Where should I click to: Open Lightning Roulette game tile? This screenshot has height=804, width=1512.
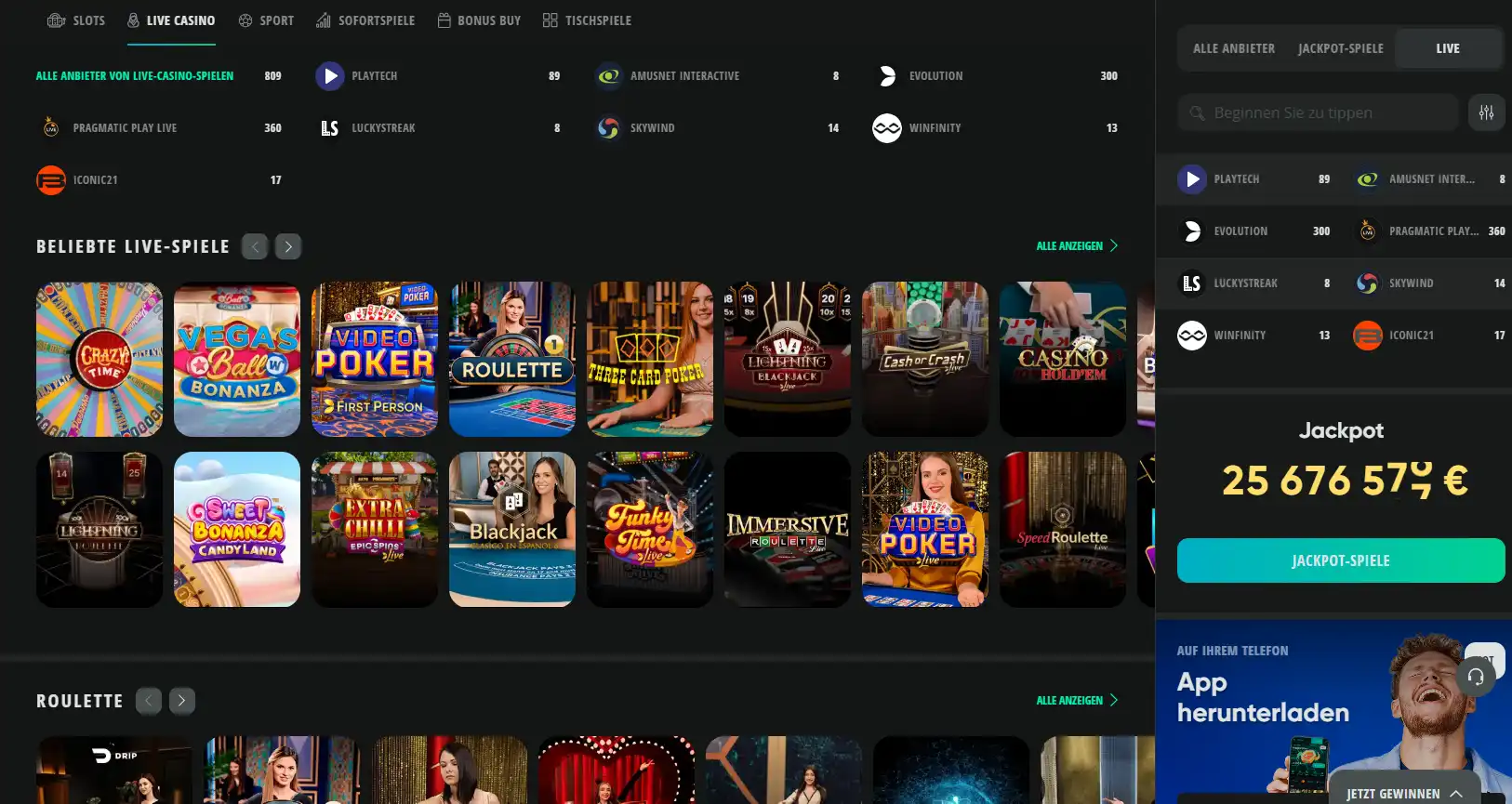click(99, 530)
